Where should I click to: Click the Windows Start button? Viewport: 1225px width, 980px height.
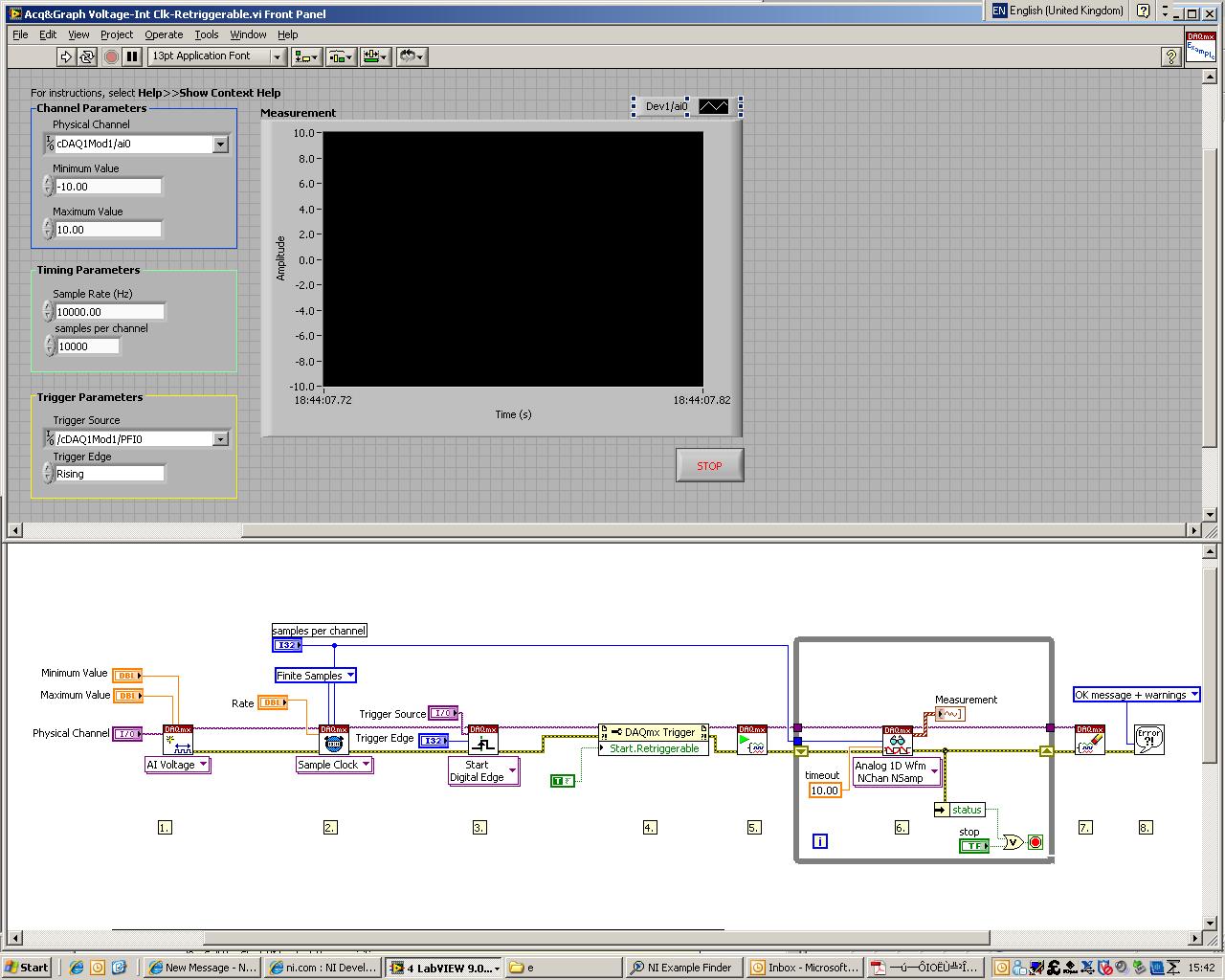[27, 968]
